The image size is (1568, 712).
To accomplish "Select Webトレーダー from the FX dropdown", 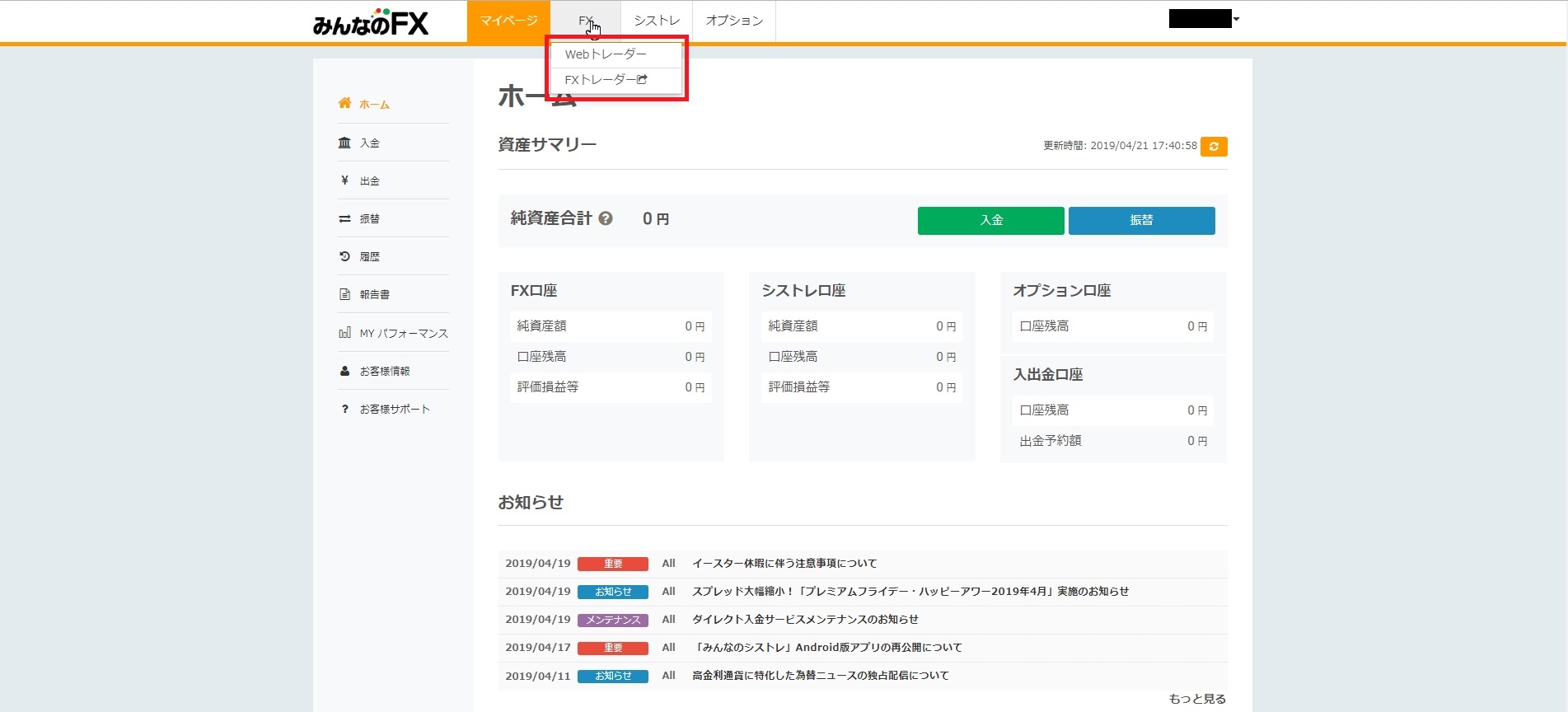I will pyautogui.click(x=606, y=54).
